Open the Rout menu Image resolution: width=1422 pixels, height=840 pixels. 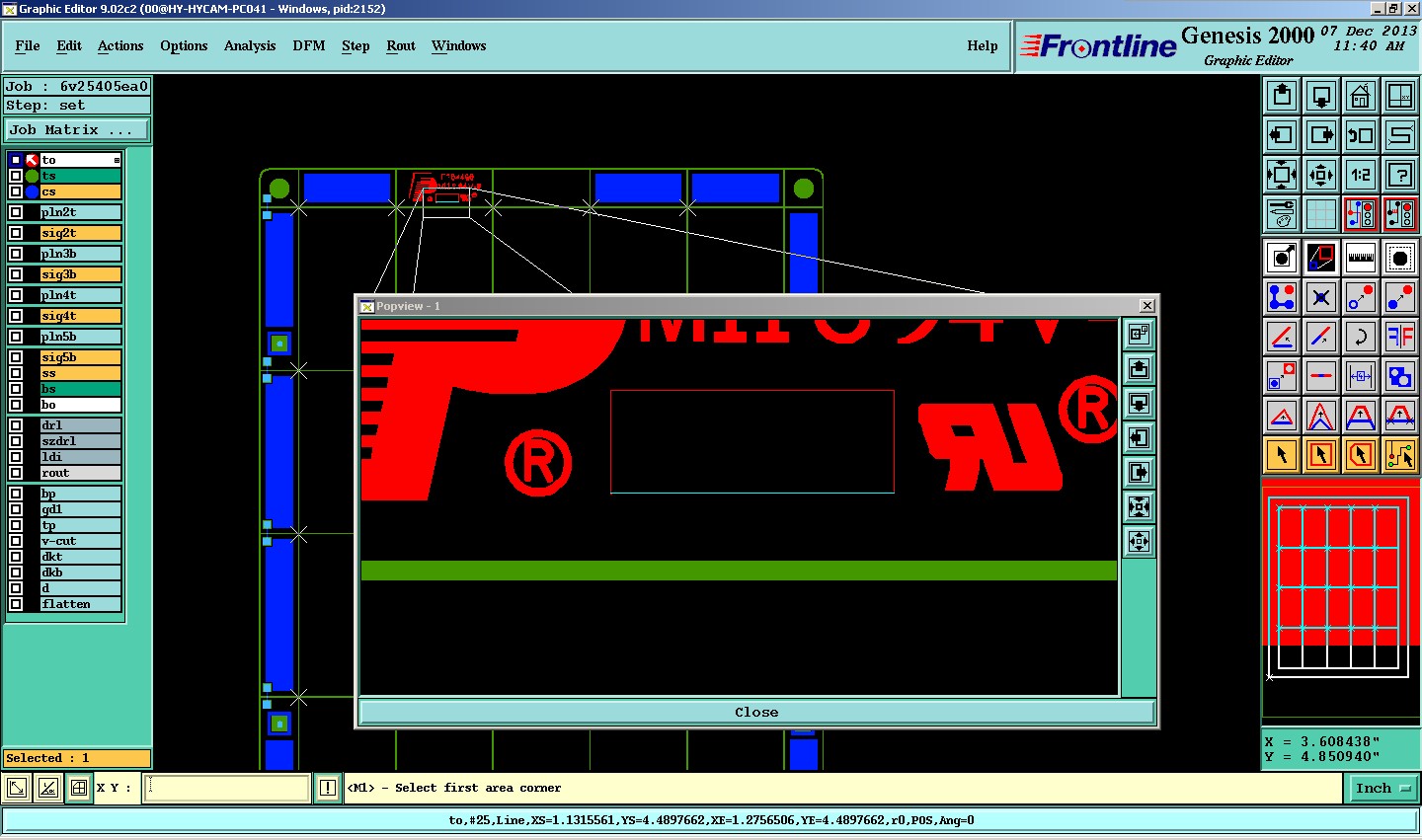(x=401, y=45)
